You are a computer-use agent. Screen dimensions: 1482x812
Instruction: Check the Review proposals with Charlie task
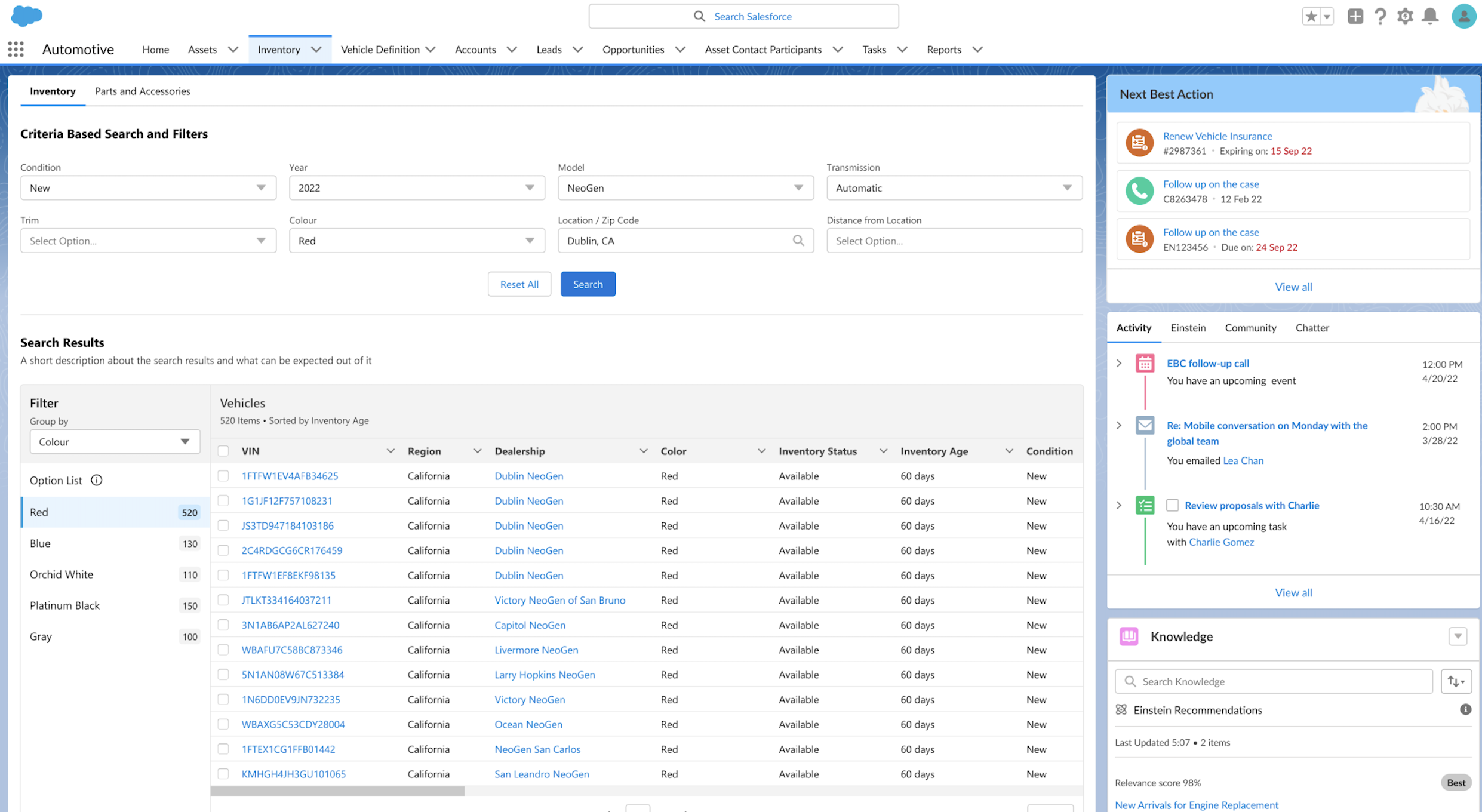(1172, 505)
